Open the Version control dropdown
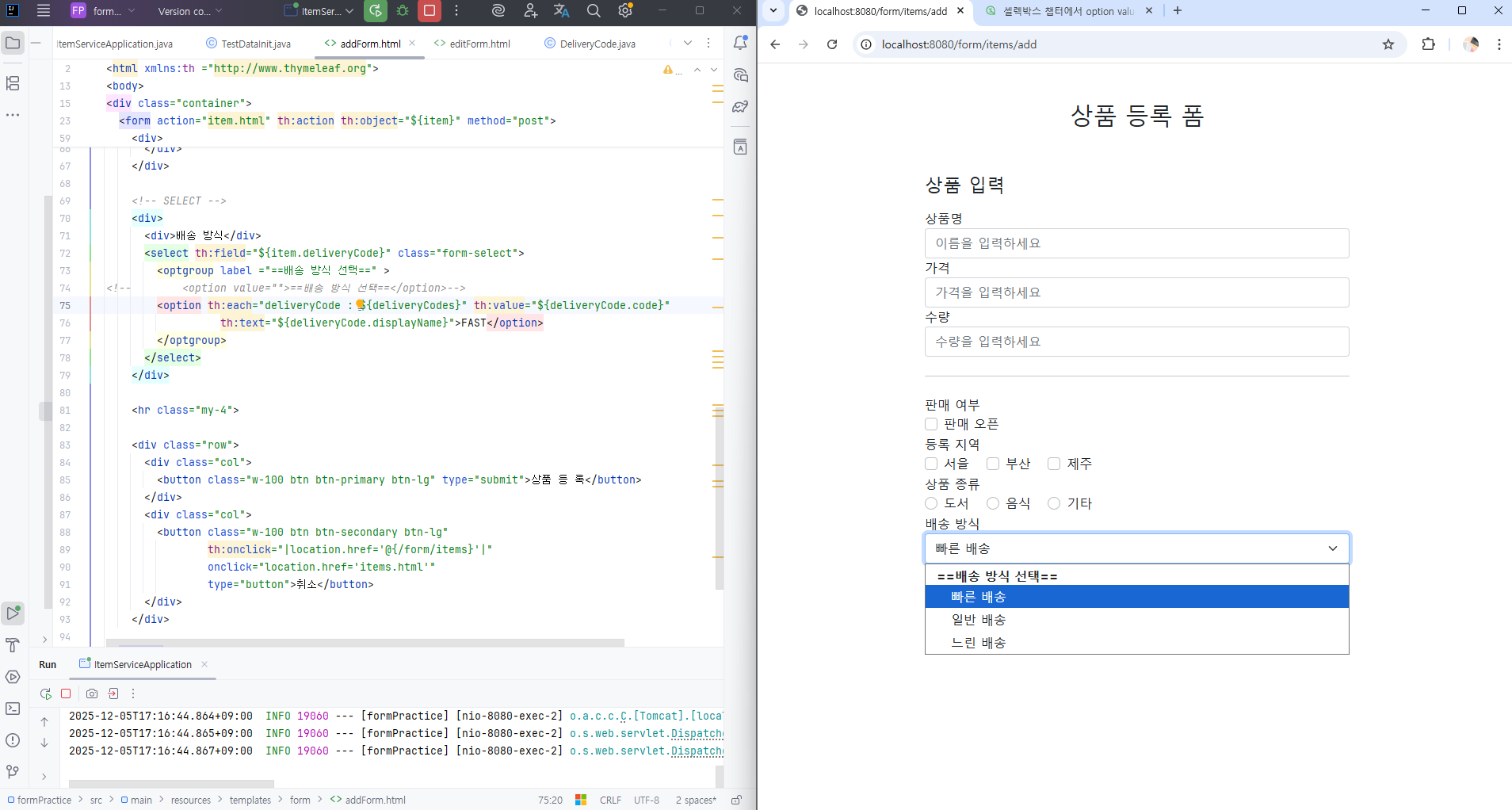Image resolution: width=1512 pixels, height=810 pixels. click(190, 11)
